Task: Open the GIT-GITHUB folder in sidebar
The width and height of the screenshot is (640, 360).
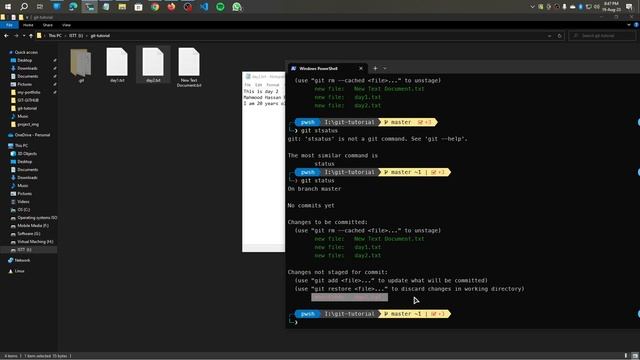Action: pos(28,100)
